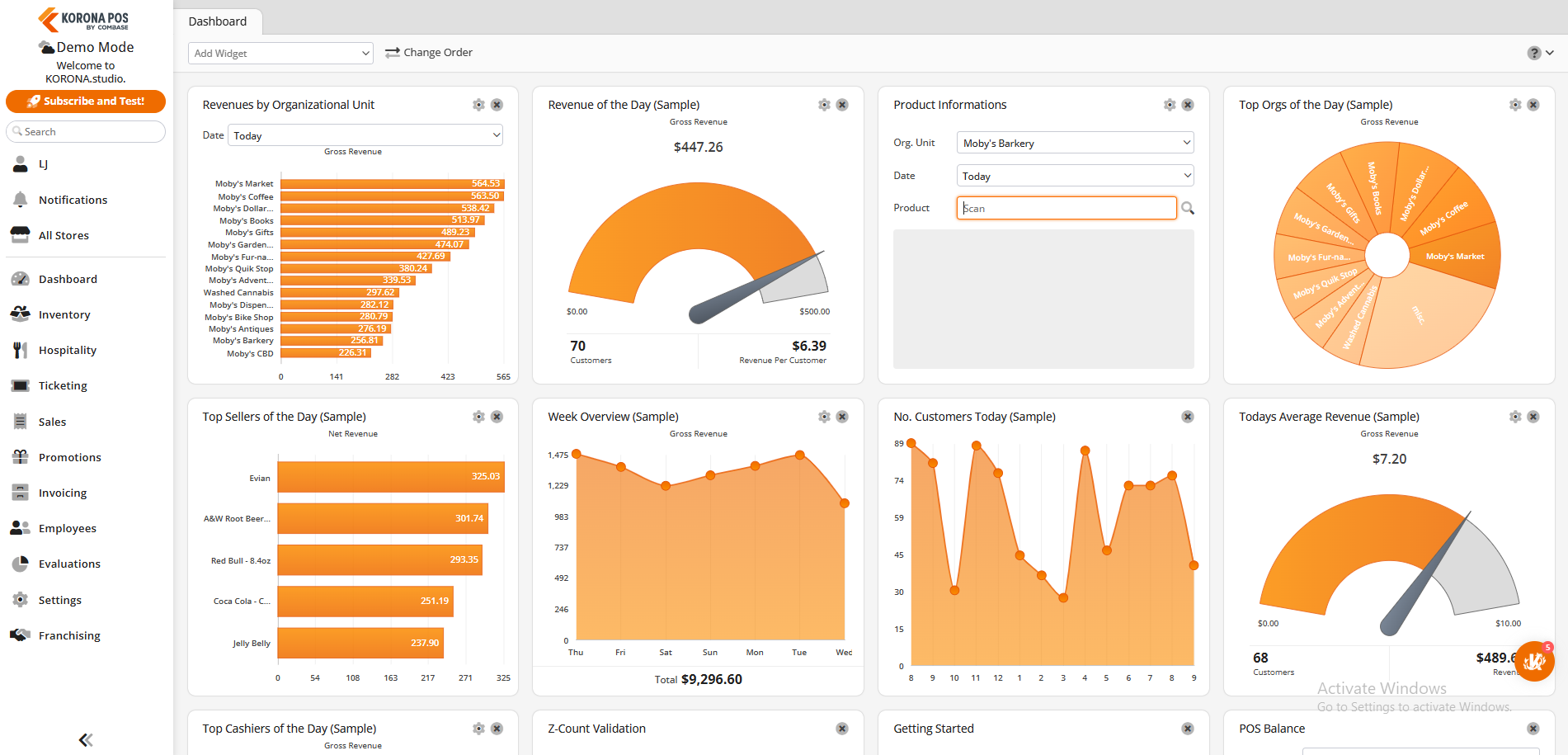Expand the Add Widget dropdown
Screen dimensions: 1568x755
[280, 53]
